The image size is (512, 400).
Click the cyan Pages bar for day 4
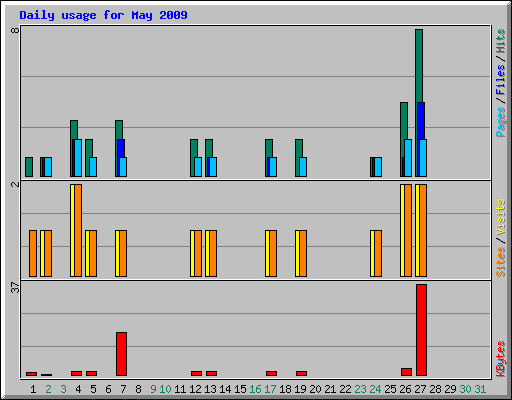(78, 158)
